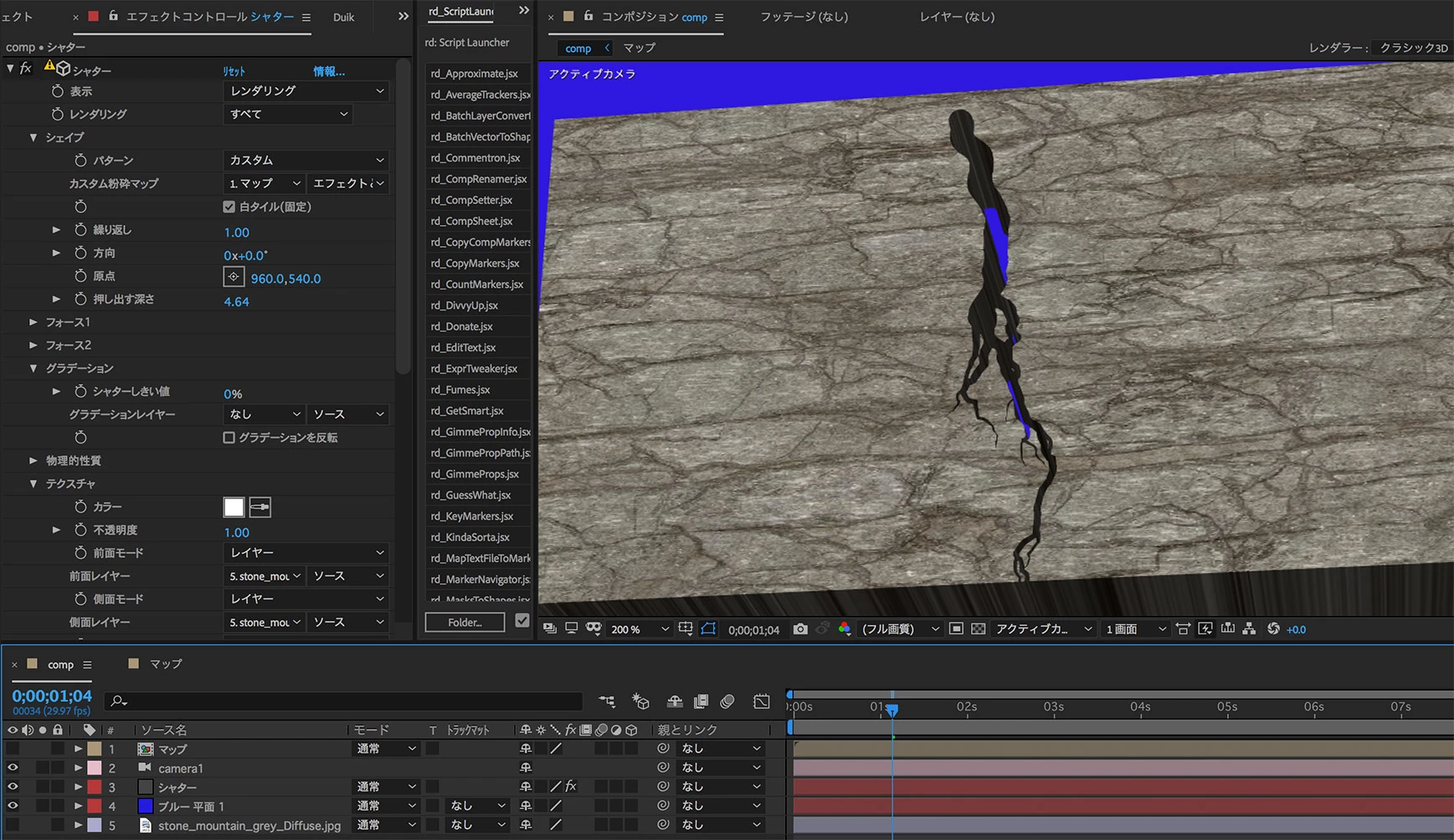Hide the camera1 layer
The height and width of the screenshot is (840, 1454).
[13, 767]
